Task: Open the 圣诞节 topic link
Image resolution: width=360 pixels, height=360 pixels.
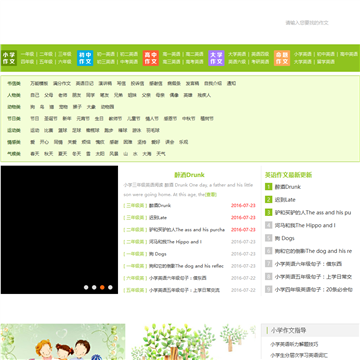Action: (x=51, y=119)
